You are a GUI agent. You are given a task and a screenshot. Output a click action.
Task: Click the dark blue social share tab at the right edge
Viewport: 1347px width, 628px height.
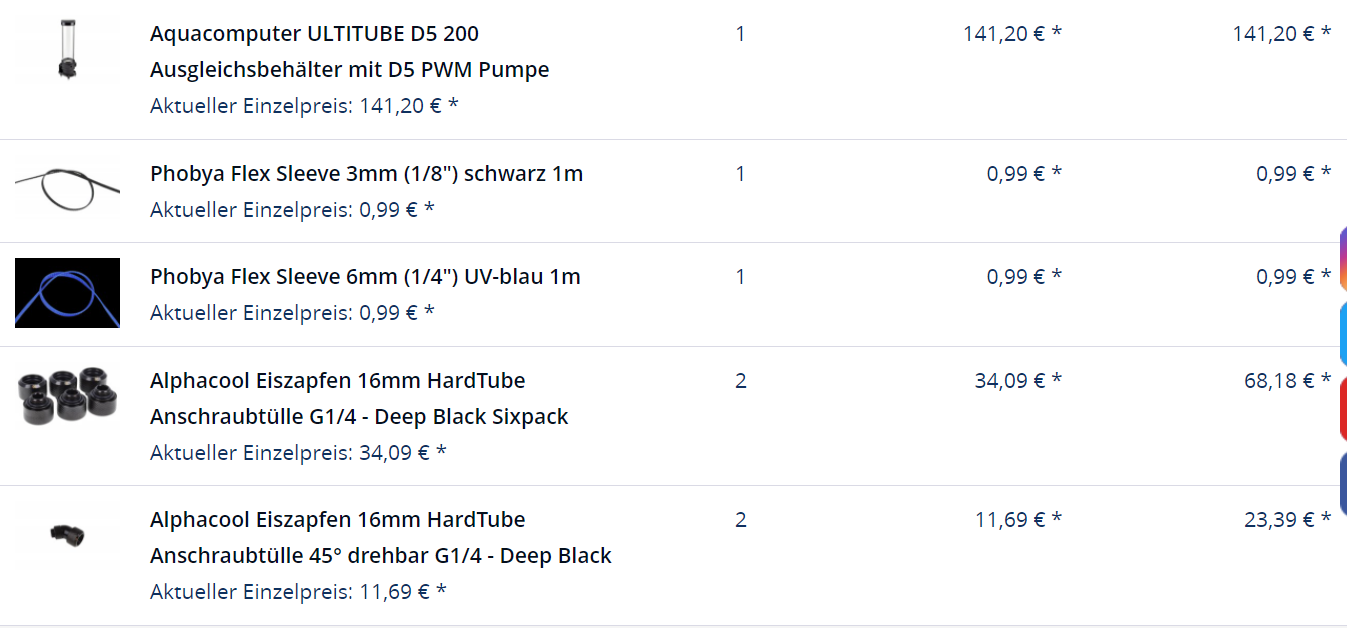point(1342,482)
